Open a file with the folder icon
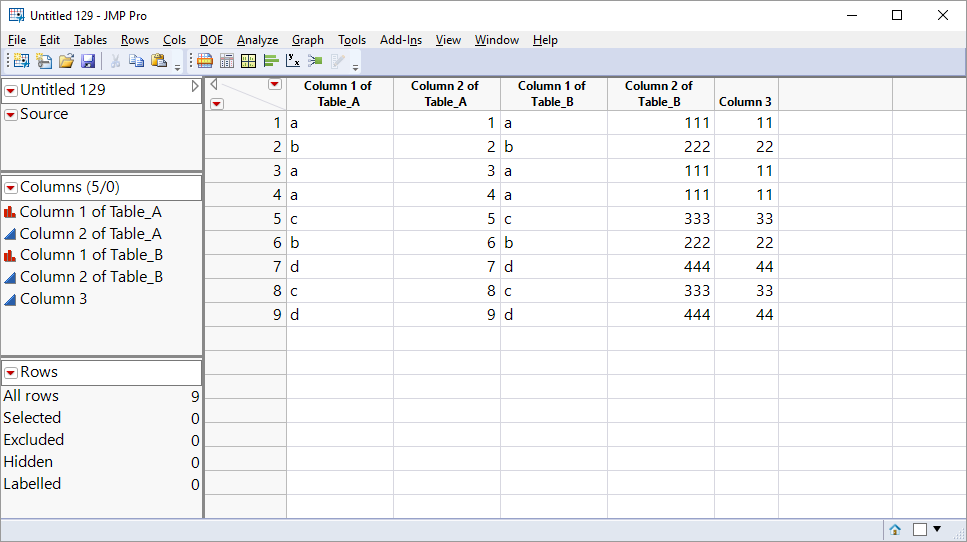The image size is (967, 542). [x=66, y=60]
